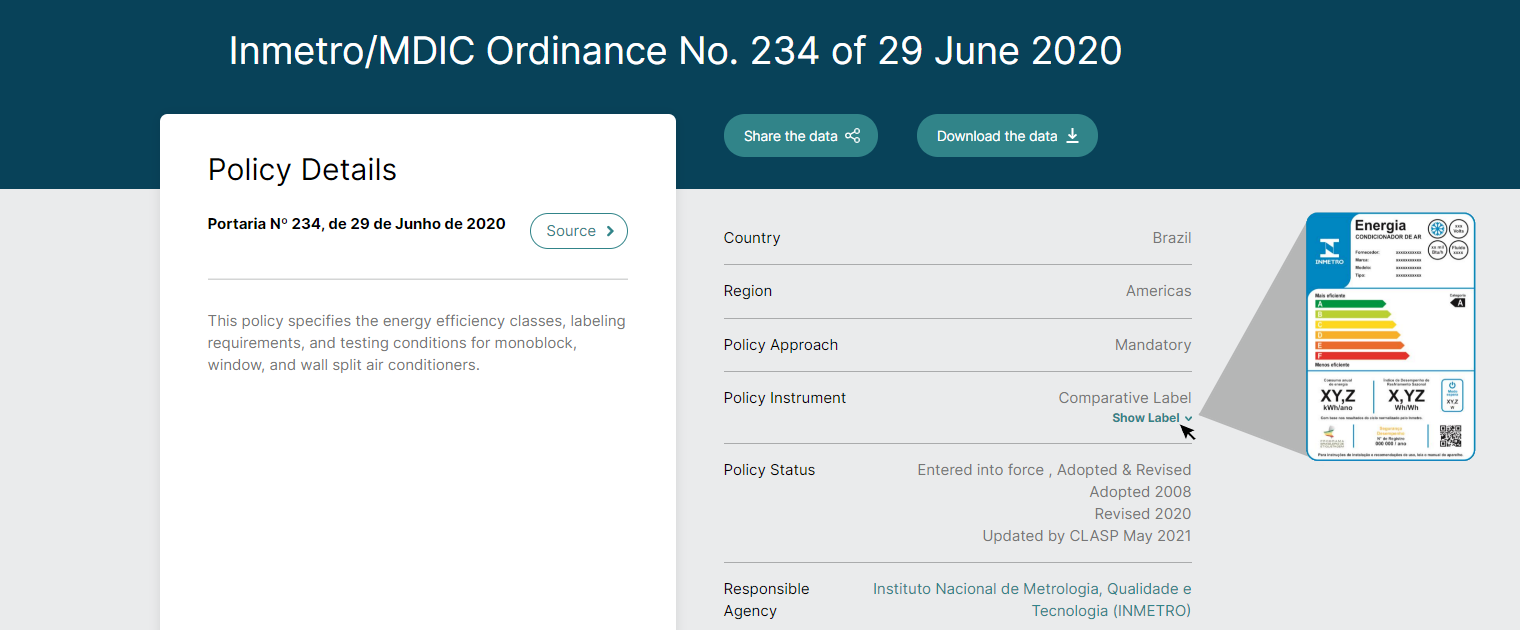Click the Policy Instrument label

785,398
